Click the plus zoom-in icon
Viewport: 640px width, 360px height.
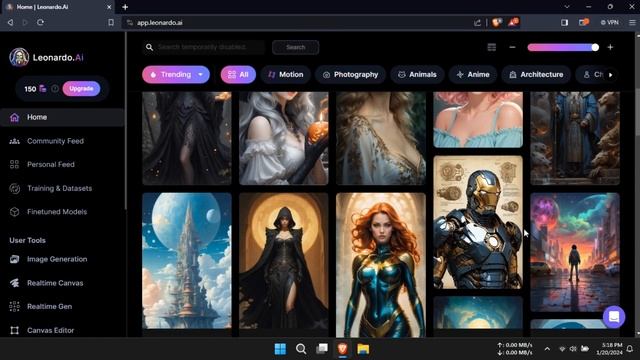tap(610, 47)
